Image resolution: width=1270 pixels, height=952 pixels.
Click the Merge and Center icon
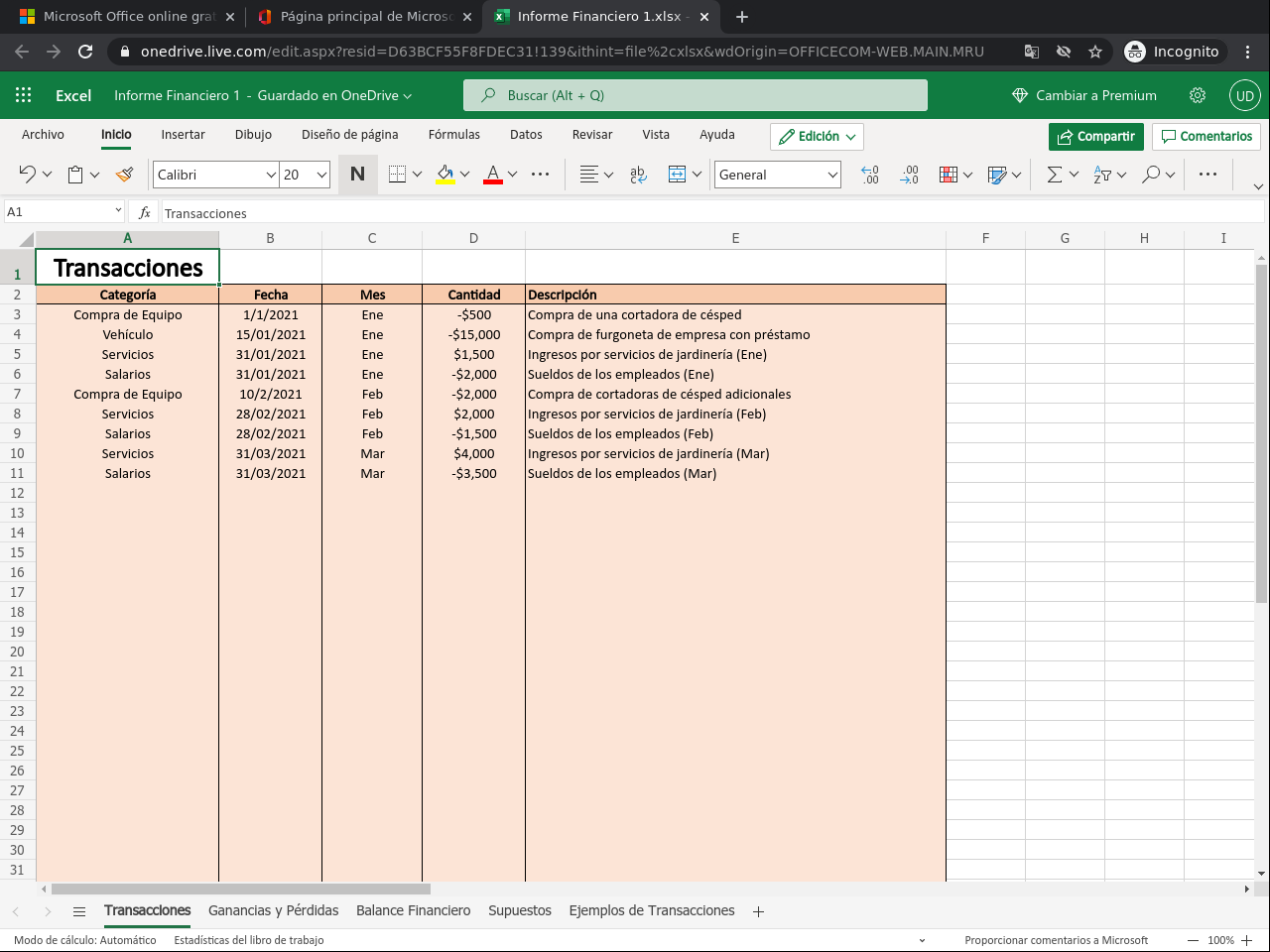678,175
